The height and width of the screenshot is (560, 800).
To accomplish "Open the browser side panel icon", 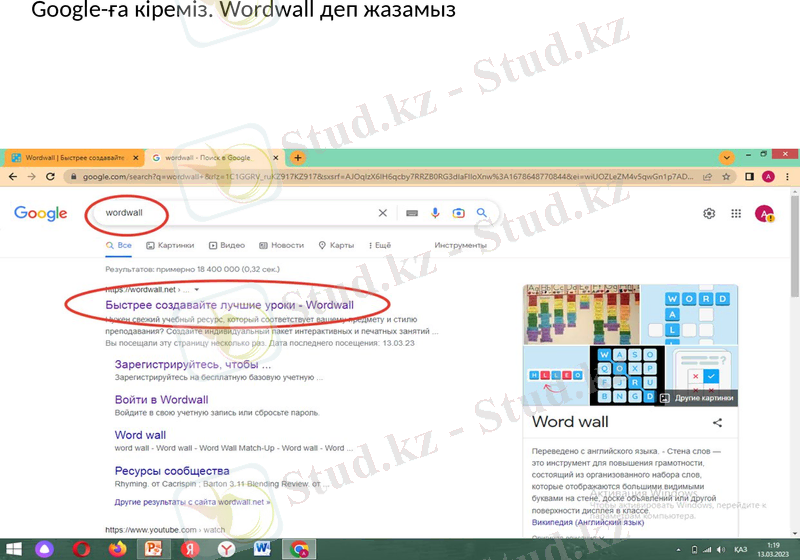I will tap(749, 176).
